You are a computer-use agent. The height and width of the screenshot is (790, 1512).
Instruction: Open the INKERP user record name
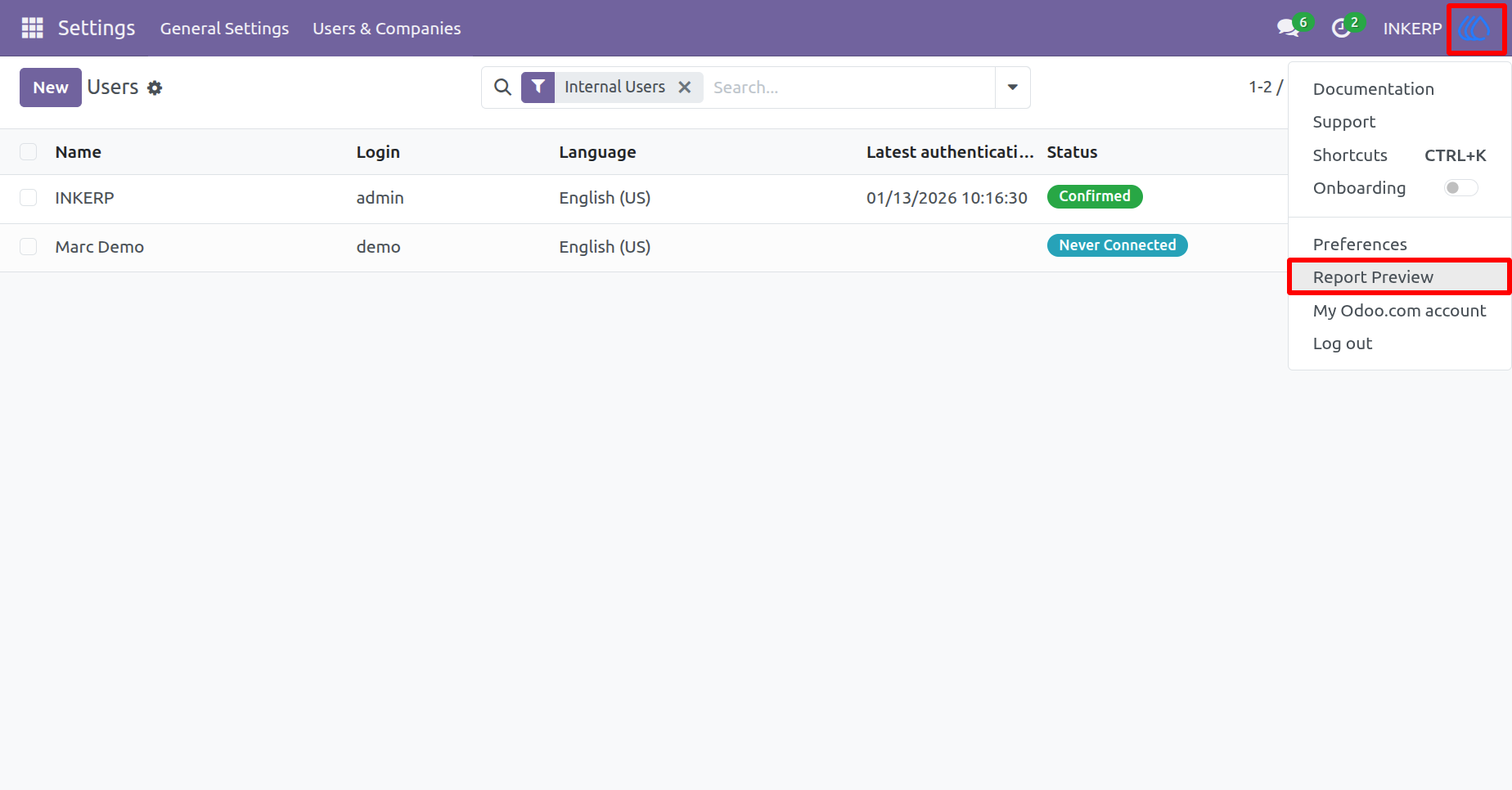pos(84,198)
